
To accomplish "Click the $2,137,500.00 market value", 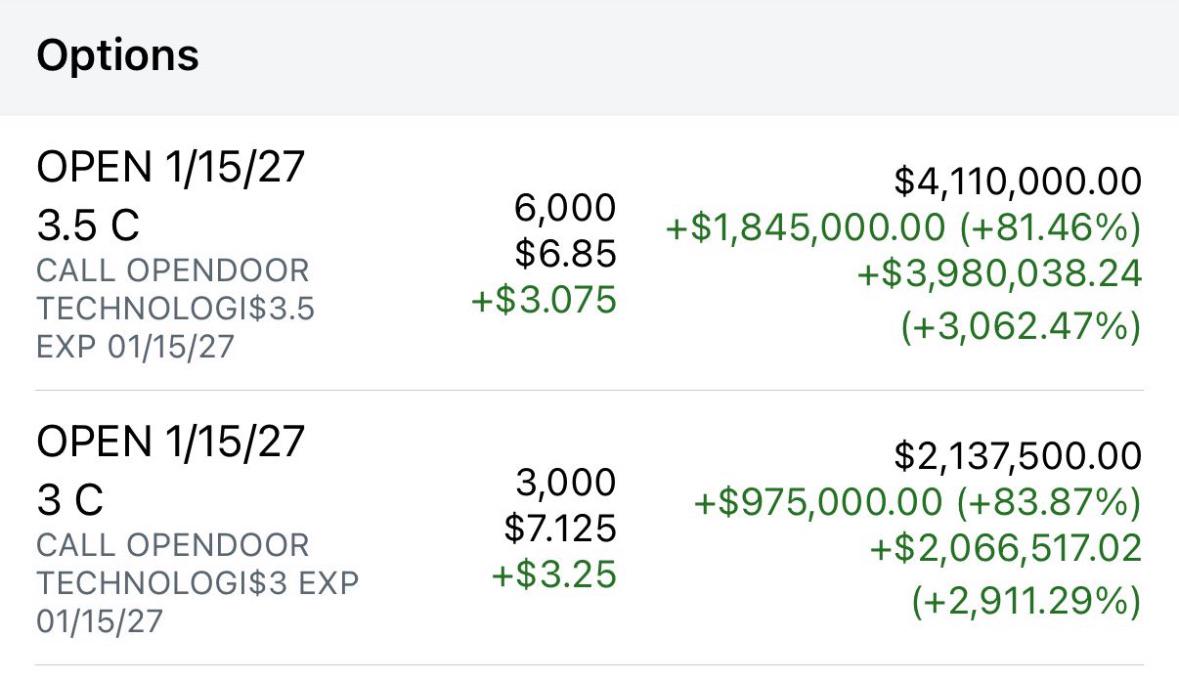I will coord(1018,456).
